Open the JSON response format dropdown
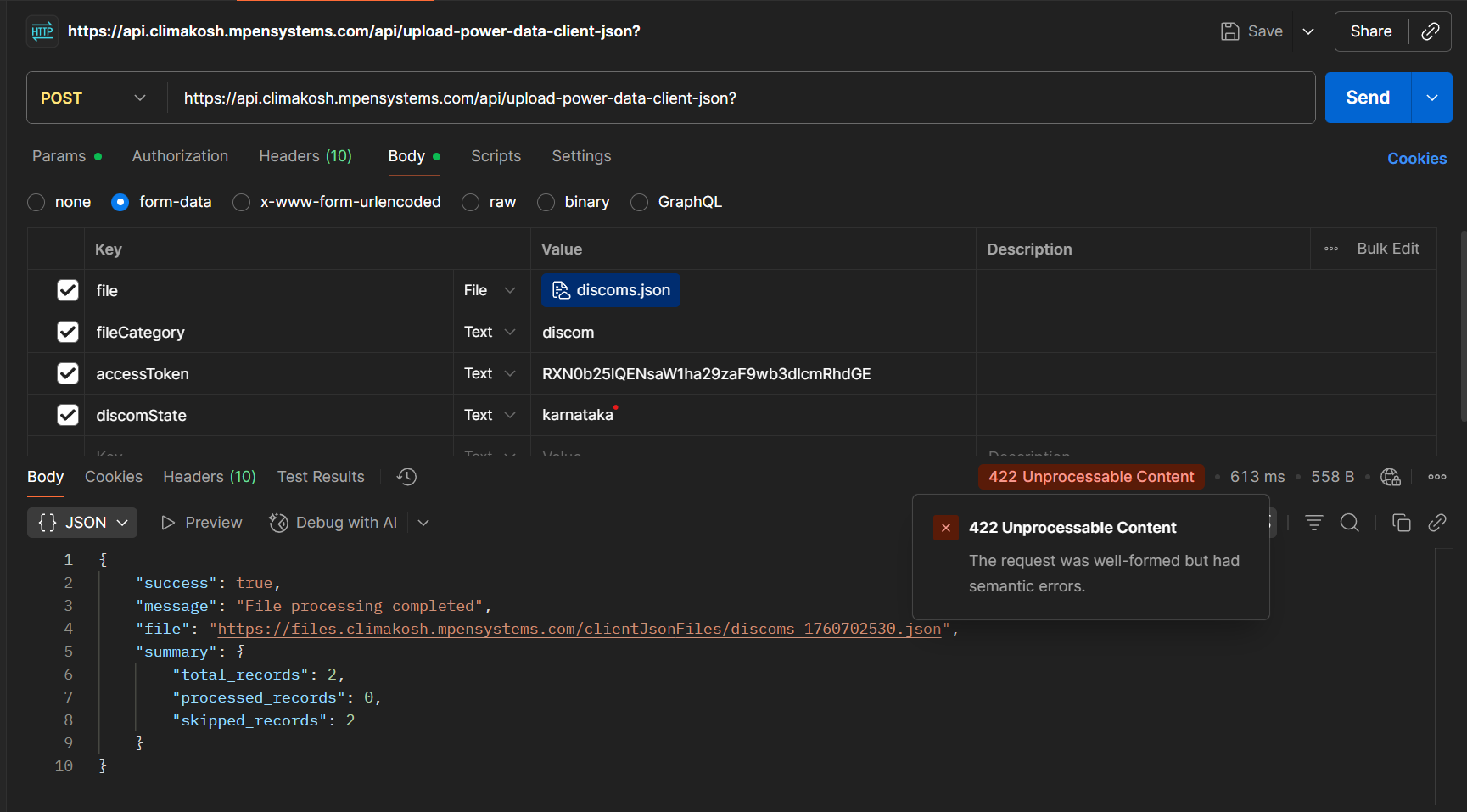Image resolution: width=1467 pixels, height=812 pixels. [82, 523]
